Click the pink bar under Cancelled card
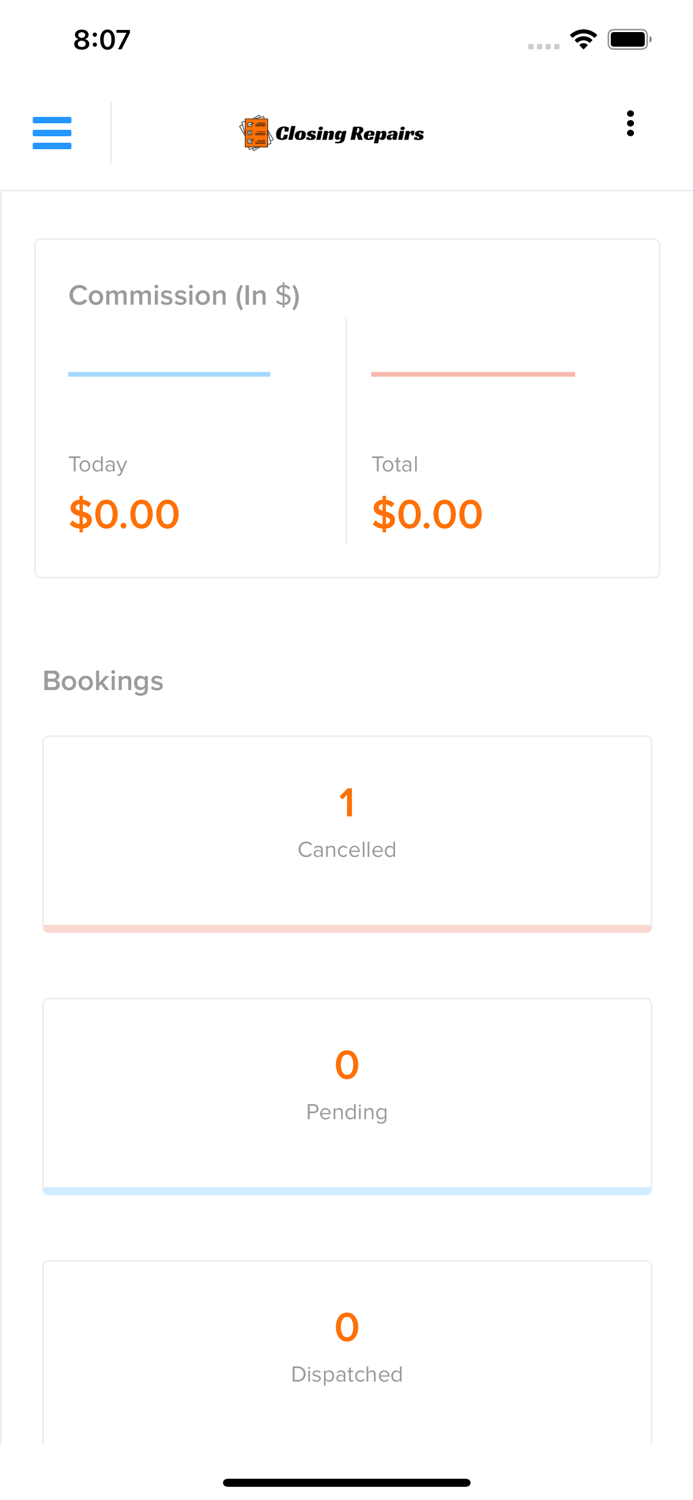The height and width of the screenshot is (1500, 693). (347, 929)
